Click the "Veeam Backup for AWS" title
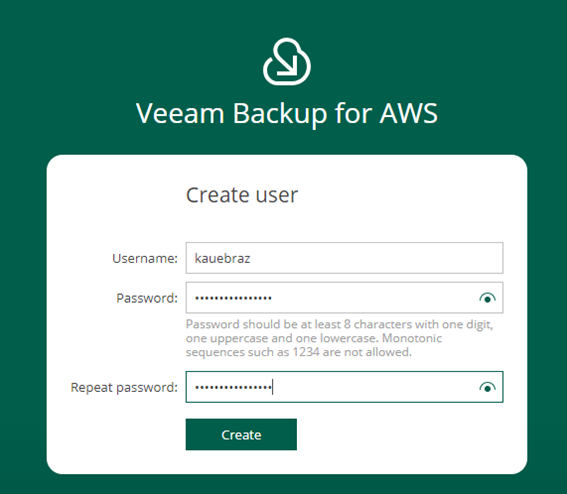The width and height of the screenshot is (567, 494). point(287,114)
